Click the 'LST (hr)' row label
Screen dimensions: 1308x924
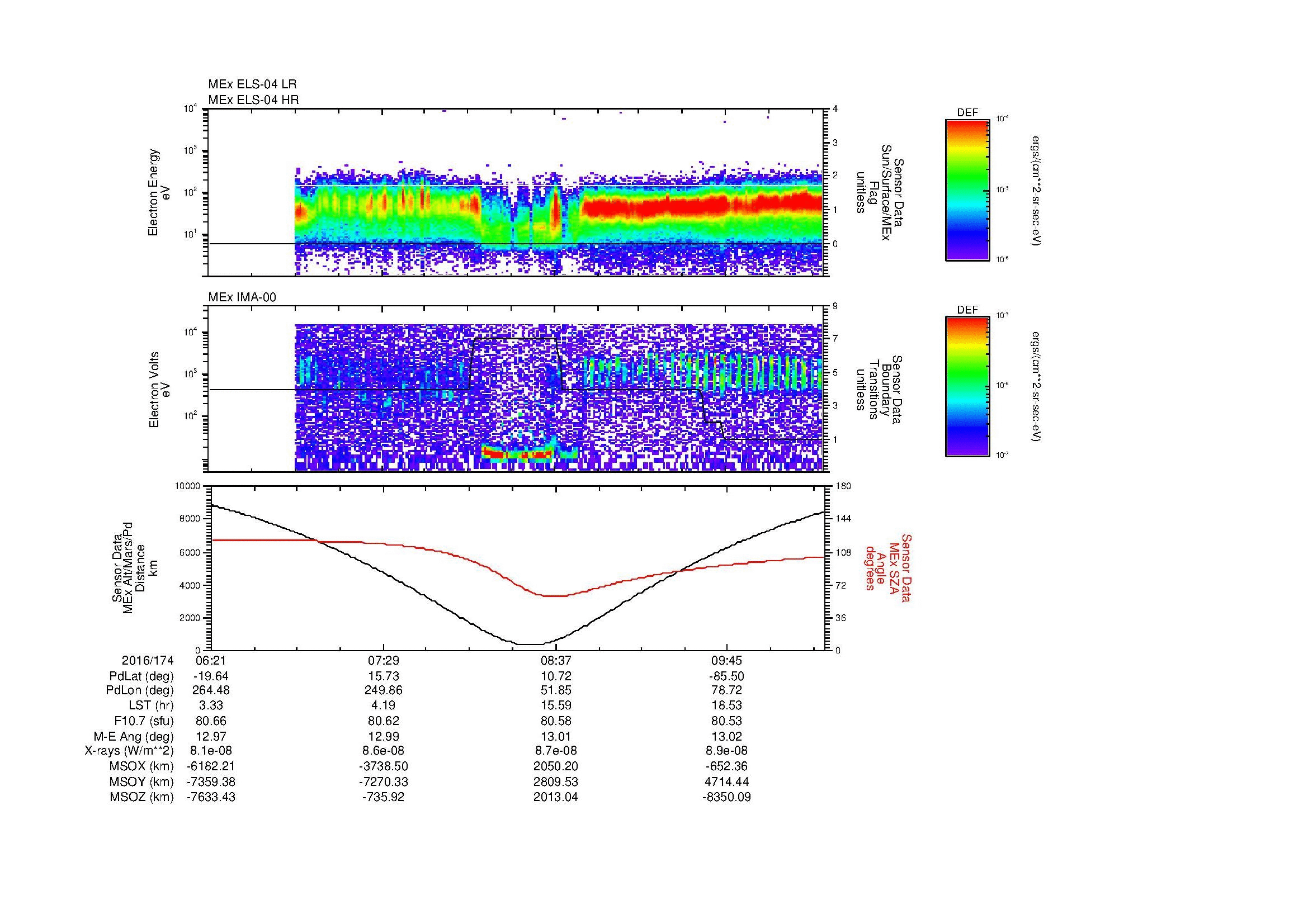(151, 706)
